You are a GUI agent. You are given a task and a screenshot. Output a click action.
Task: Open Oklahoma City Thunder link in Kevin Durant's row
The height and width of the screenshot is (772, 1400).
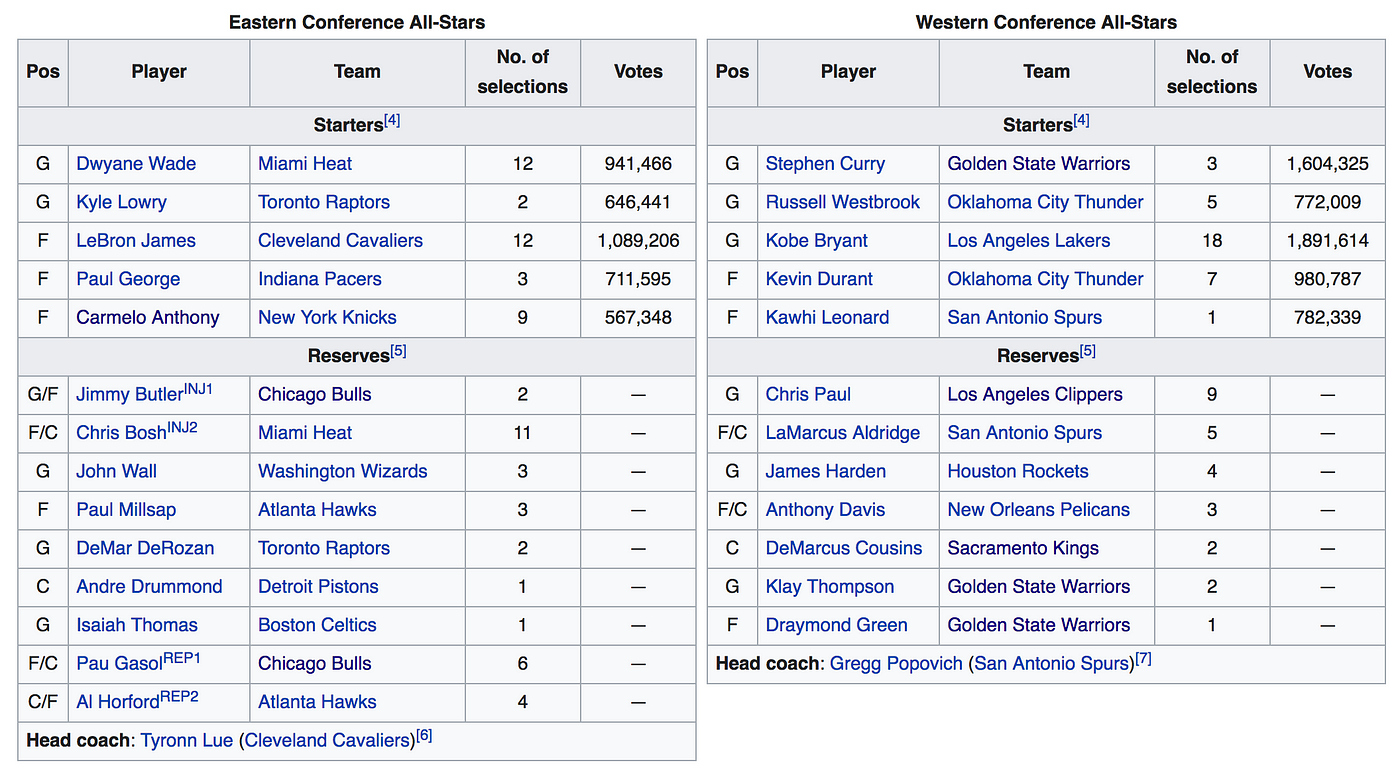click(x=1046, y=279)
